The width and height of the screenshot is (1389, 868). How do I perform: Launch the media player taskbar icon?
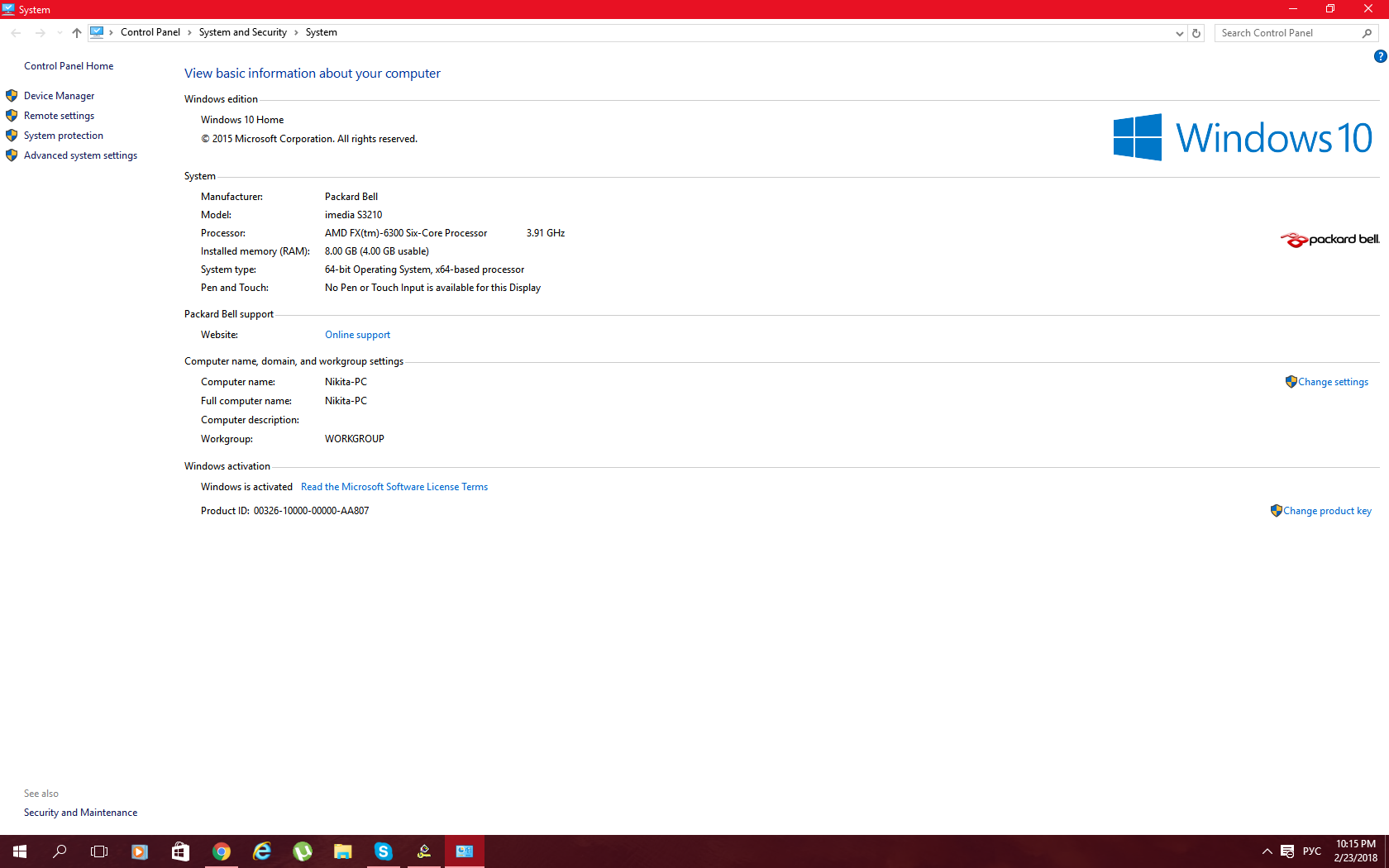pos(140,851)
